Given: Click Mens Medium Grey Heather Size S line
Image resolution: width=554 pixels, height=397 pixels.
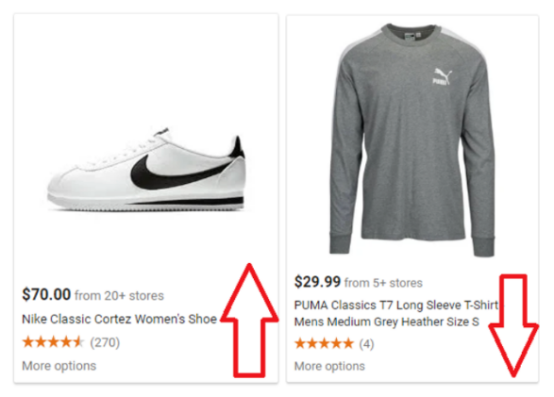Looking at the screenshot, I should point(387,322).
